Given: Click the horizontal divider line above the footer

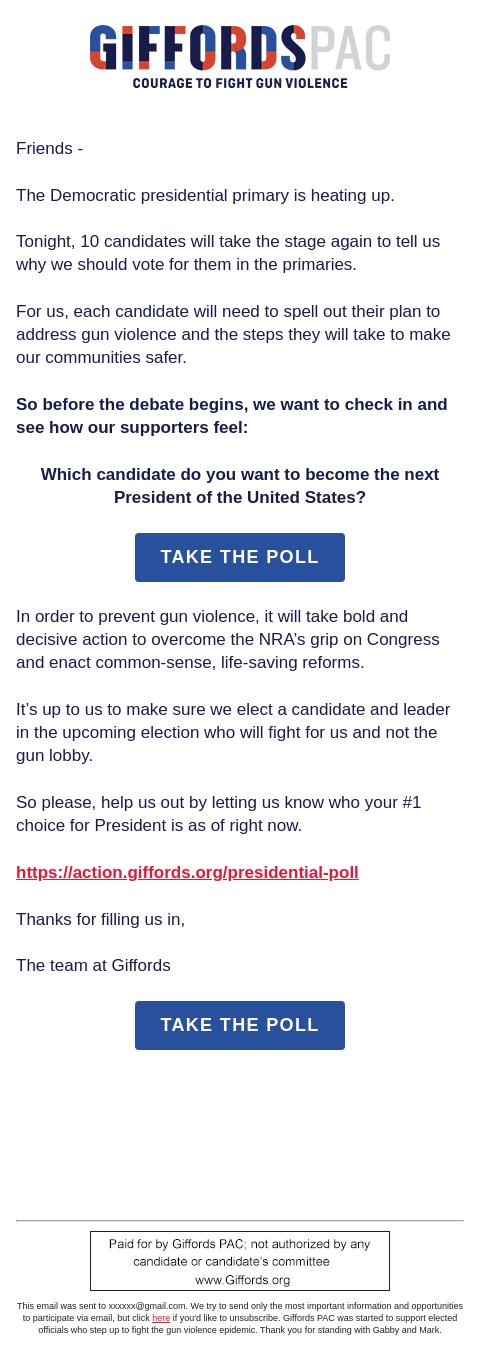Looking at the screenshot, I should [x=240, y=1220].
